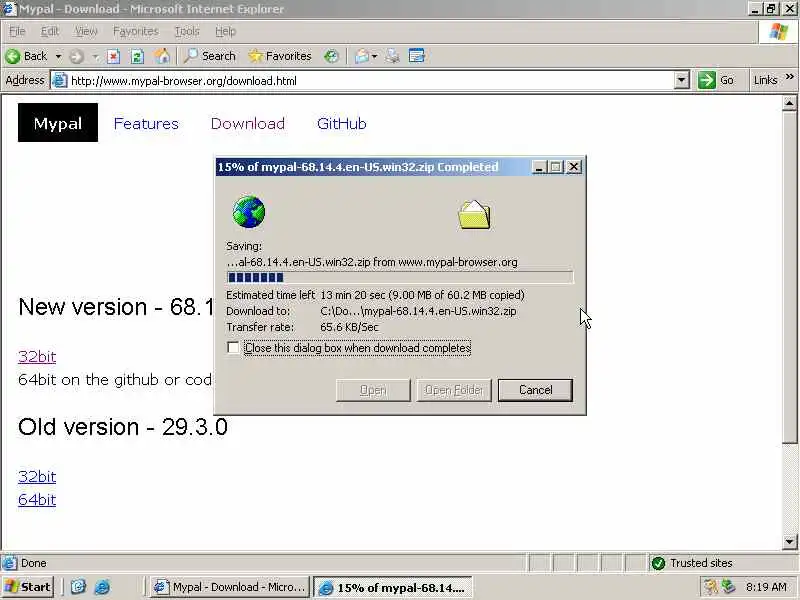Click the old version 64bit link

coord(37,499)
